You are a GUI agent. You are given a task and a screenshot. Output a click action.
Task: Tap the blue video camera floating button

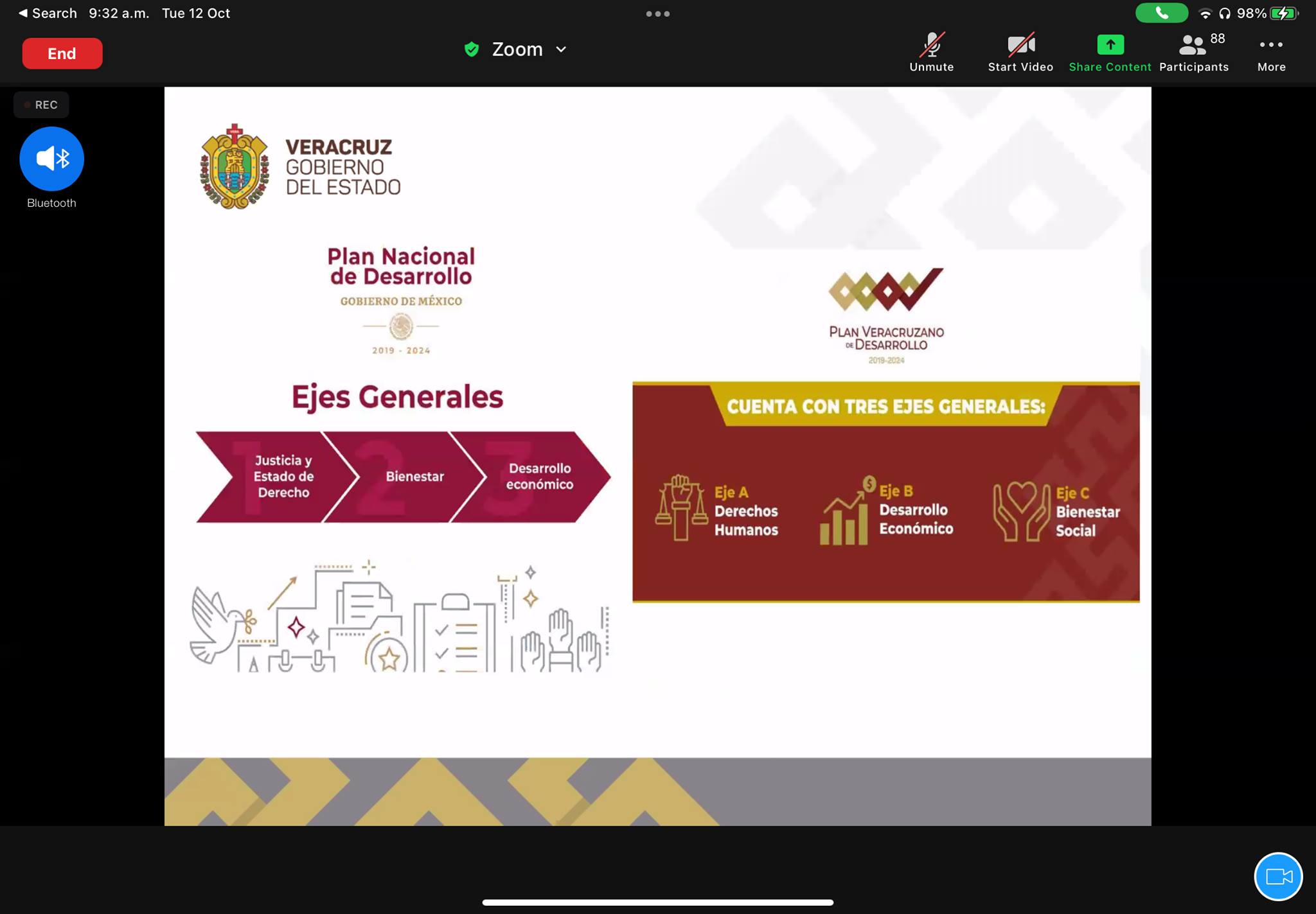1277,876
